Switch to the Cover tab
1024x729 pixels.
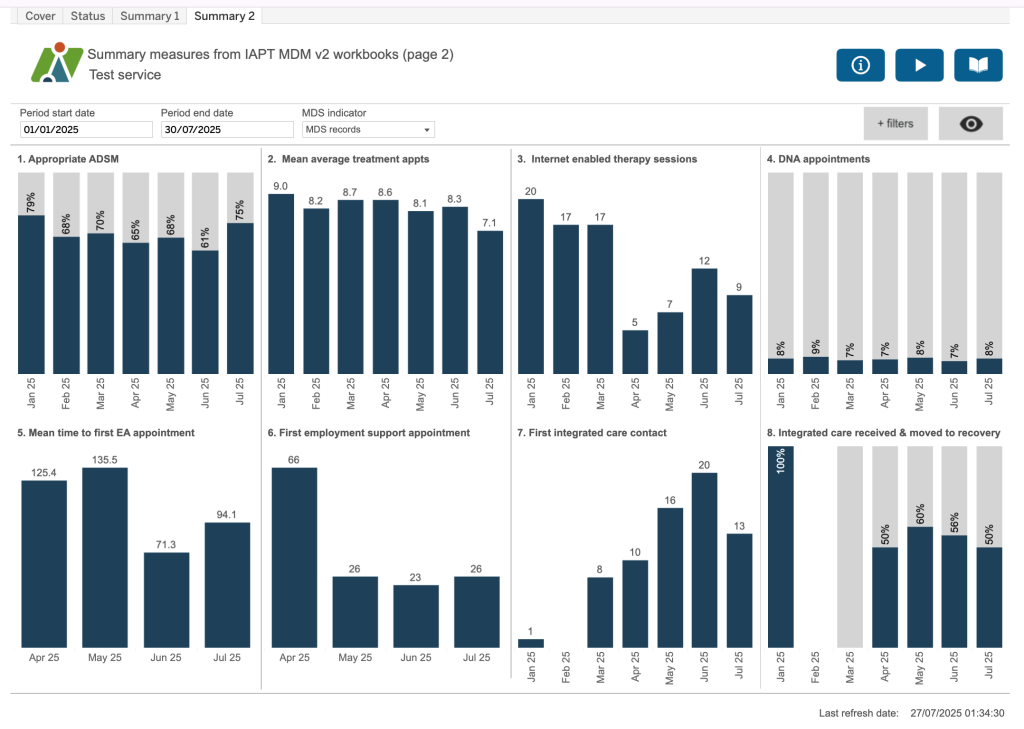(40, 16)
